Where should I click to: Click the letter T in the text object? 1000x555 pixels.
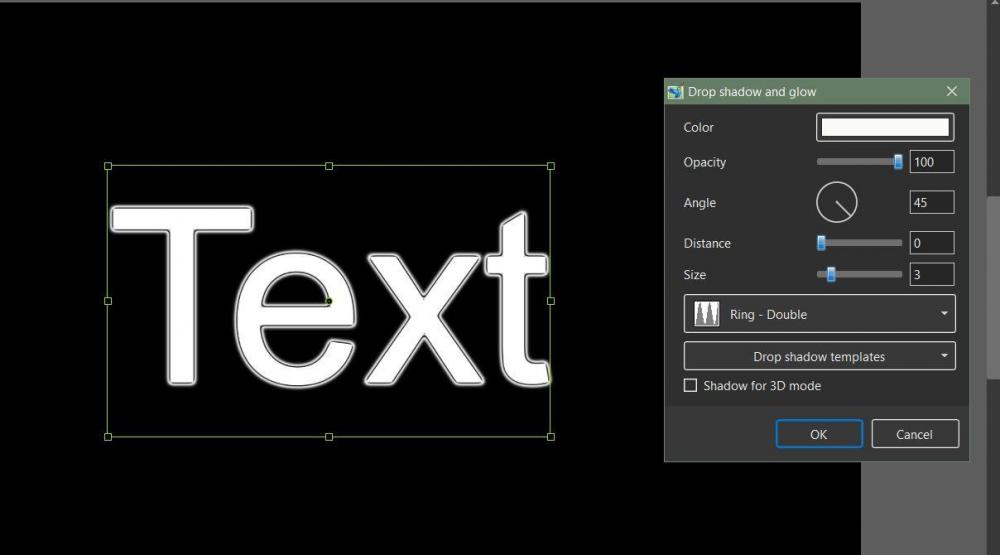click(x=181, y=295)
